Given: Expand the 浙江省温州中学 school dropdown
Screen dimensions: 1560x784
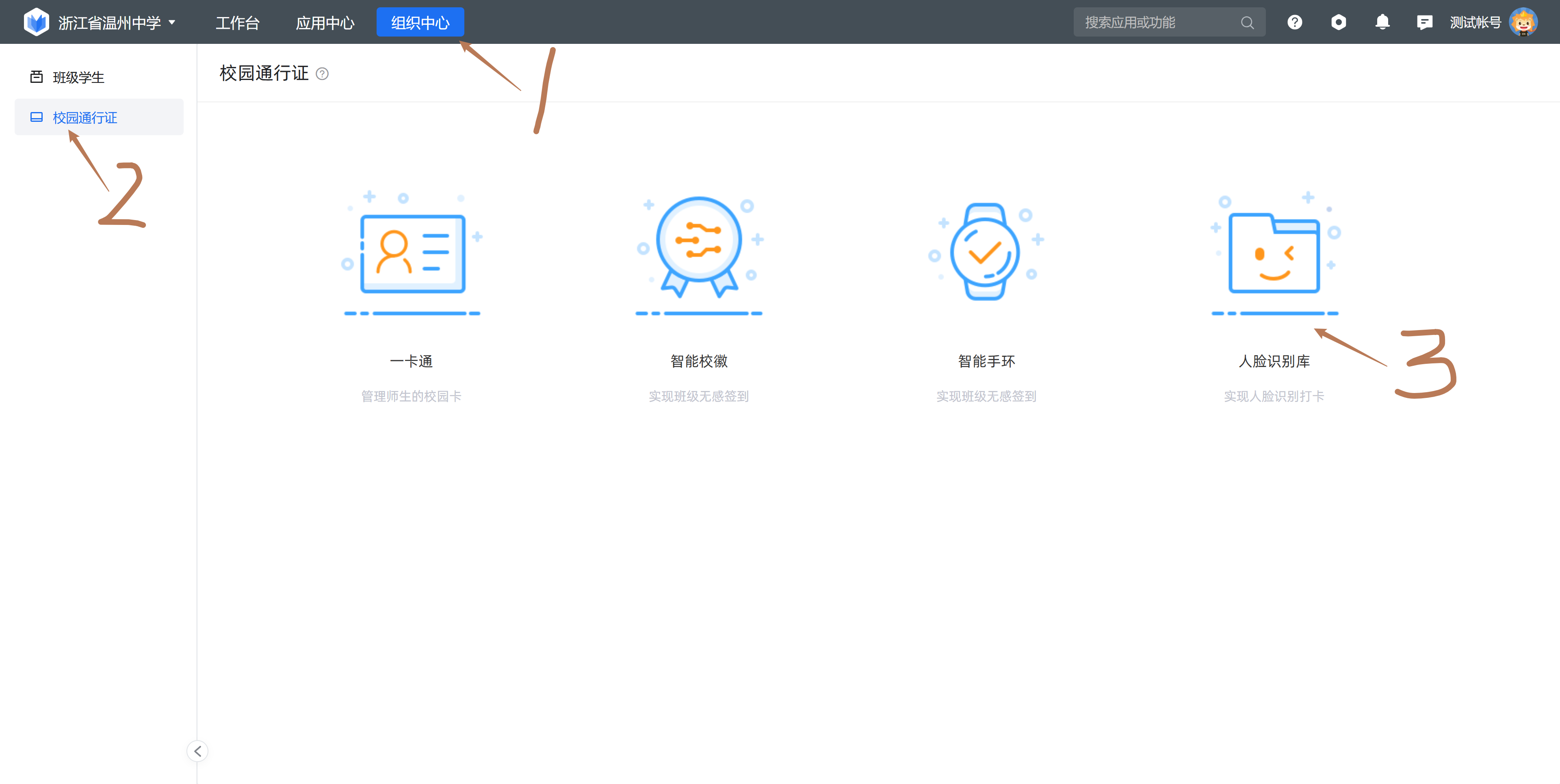Looking at the screenshot, I should (x=172, y=22).
